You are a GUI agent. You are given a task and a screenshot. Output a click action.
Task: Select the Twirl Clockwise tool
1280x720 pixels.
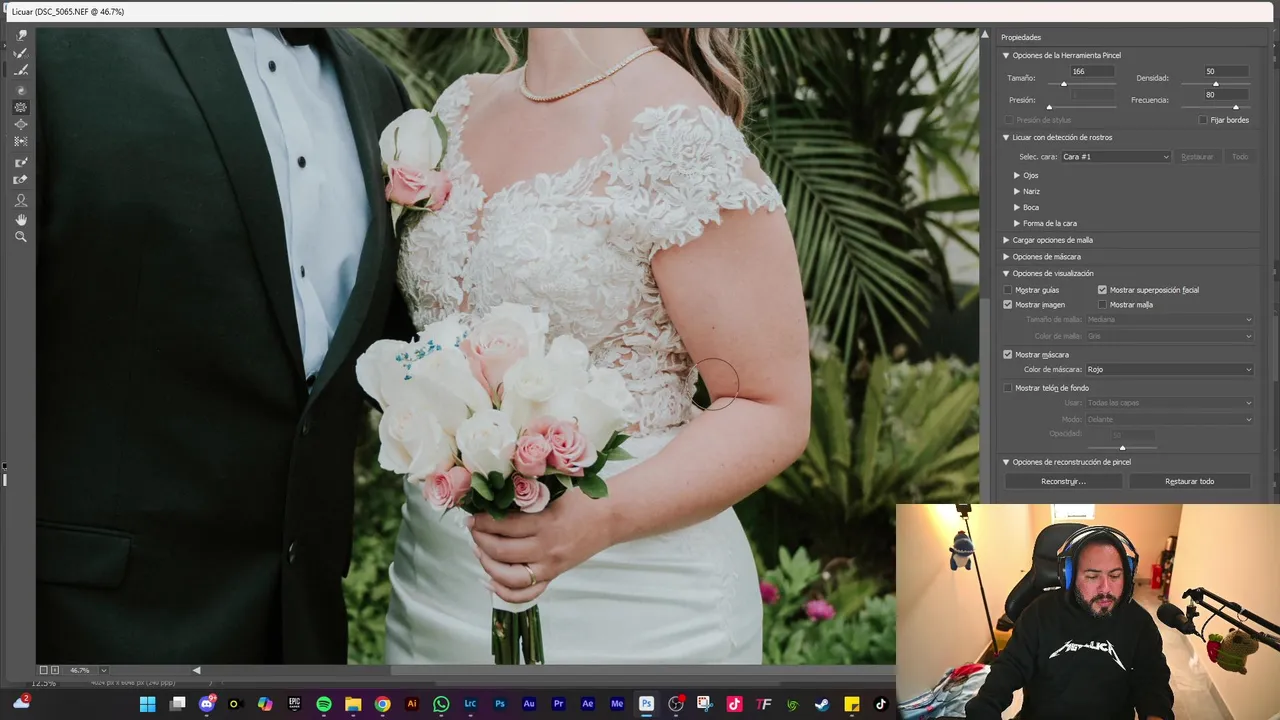[21, 90]
